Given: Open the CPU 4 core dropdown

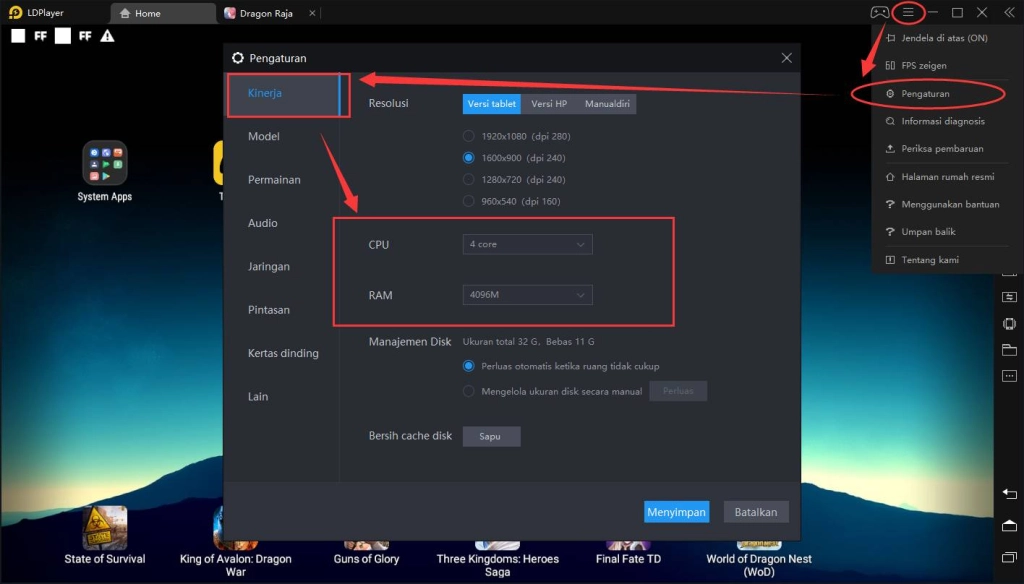Looking at the screenshot, I should [527, 244].
